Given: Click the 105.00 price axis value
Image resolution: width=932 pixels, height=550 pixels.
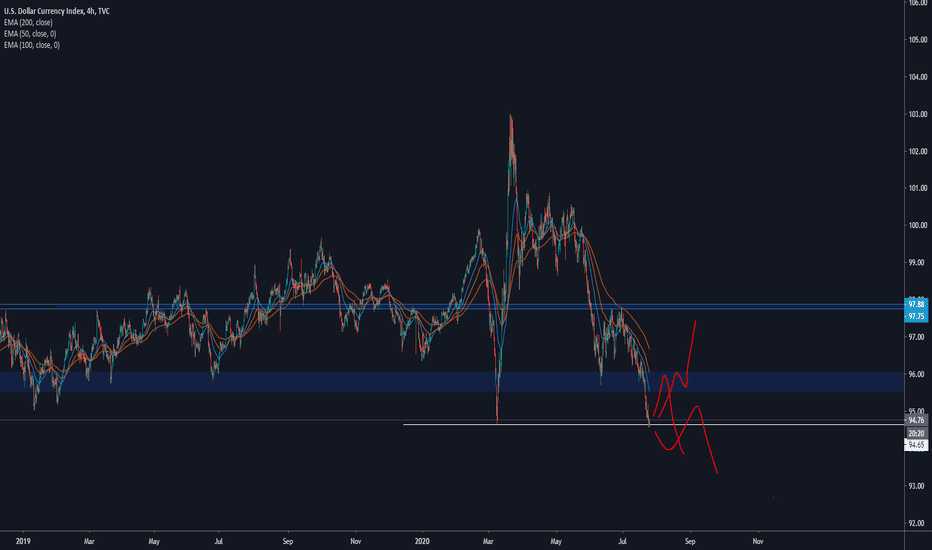Looking at the screenshot, I should coord(918,40).
